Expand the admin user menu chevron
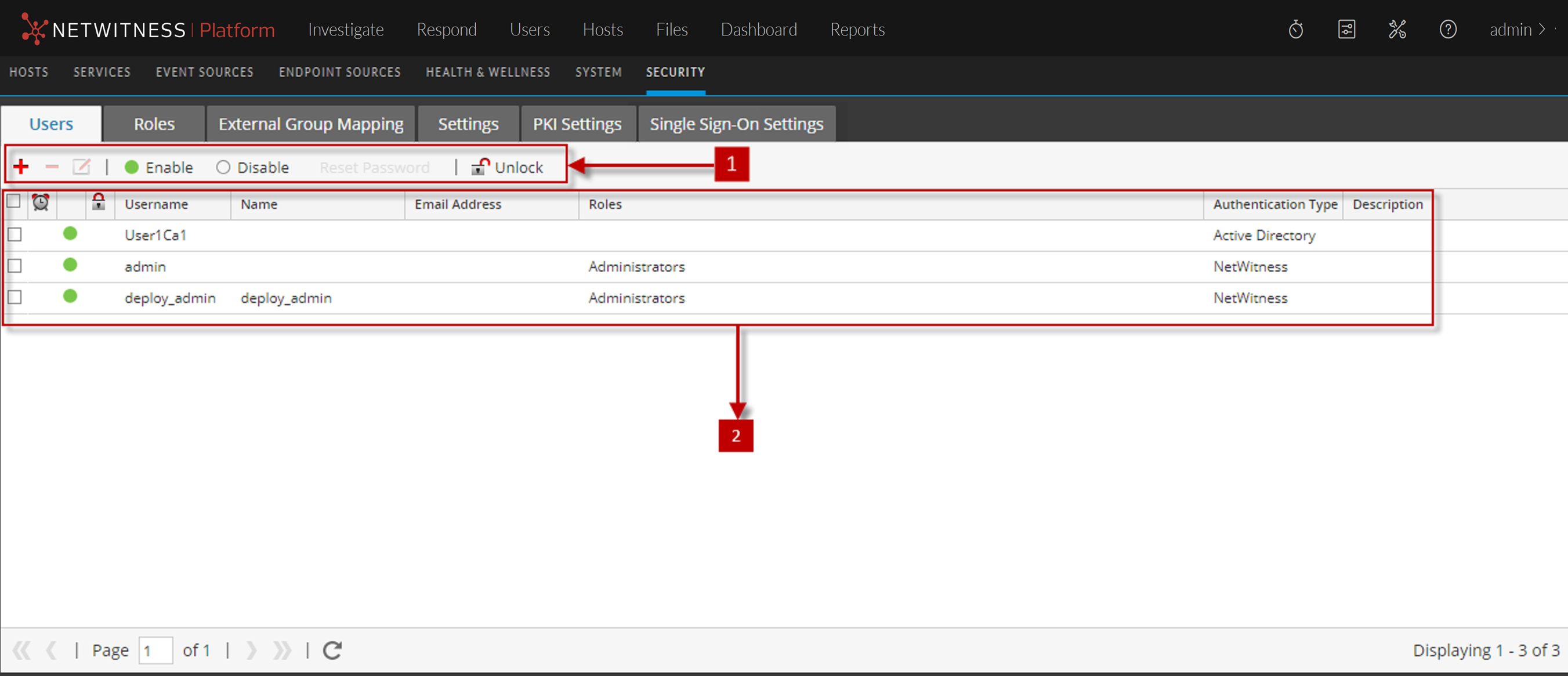Image resolution: width=1568 pixels, height=676 pixels. 1542,29
